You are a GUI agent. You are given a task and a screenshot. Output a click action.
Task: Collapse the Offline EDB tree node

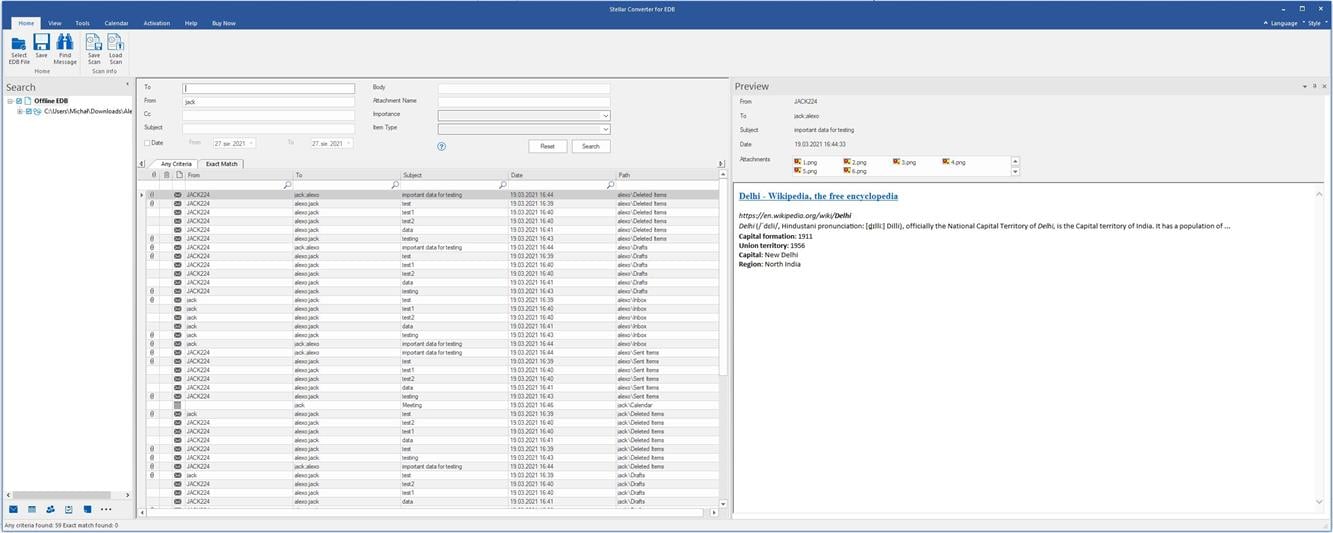(x=9, y=101)
